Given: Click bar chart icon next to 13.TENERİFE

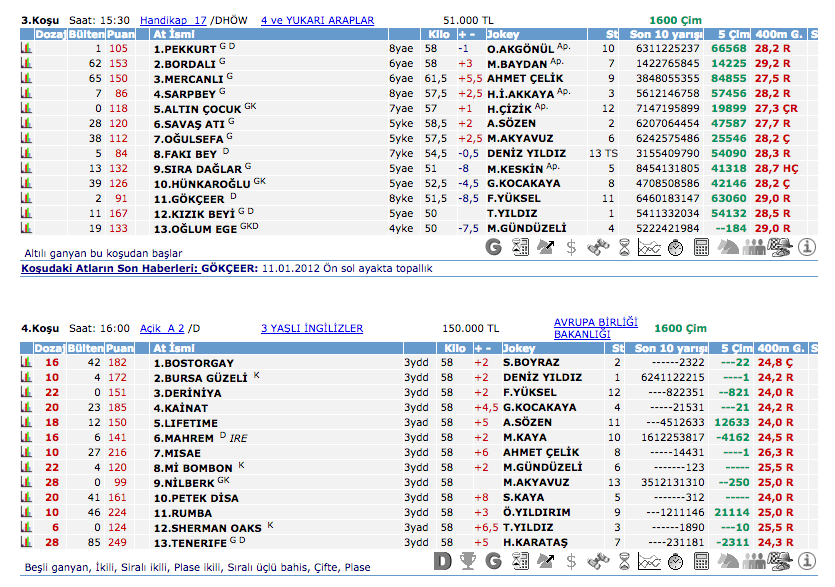Looking at the screenshot, I should point(27,542).
